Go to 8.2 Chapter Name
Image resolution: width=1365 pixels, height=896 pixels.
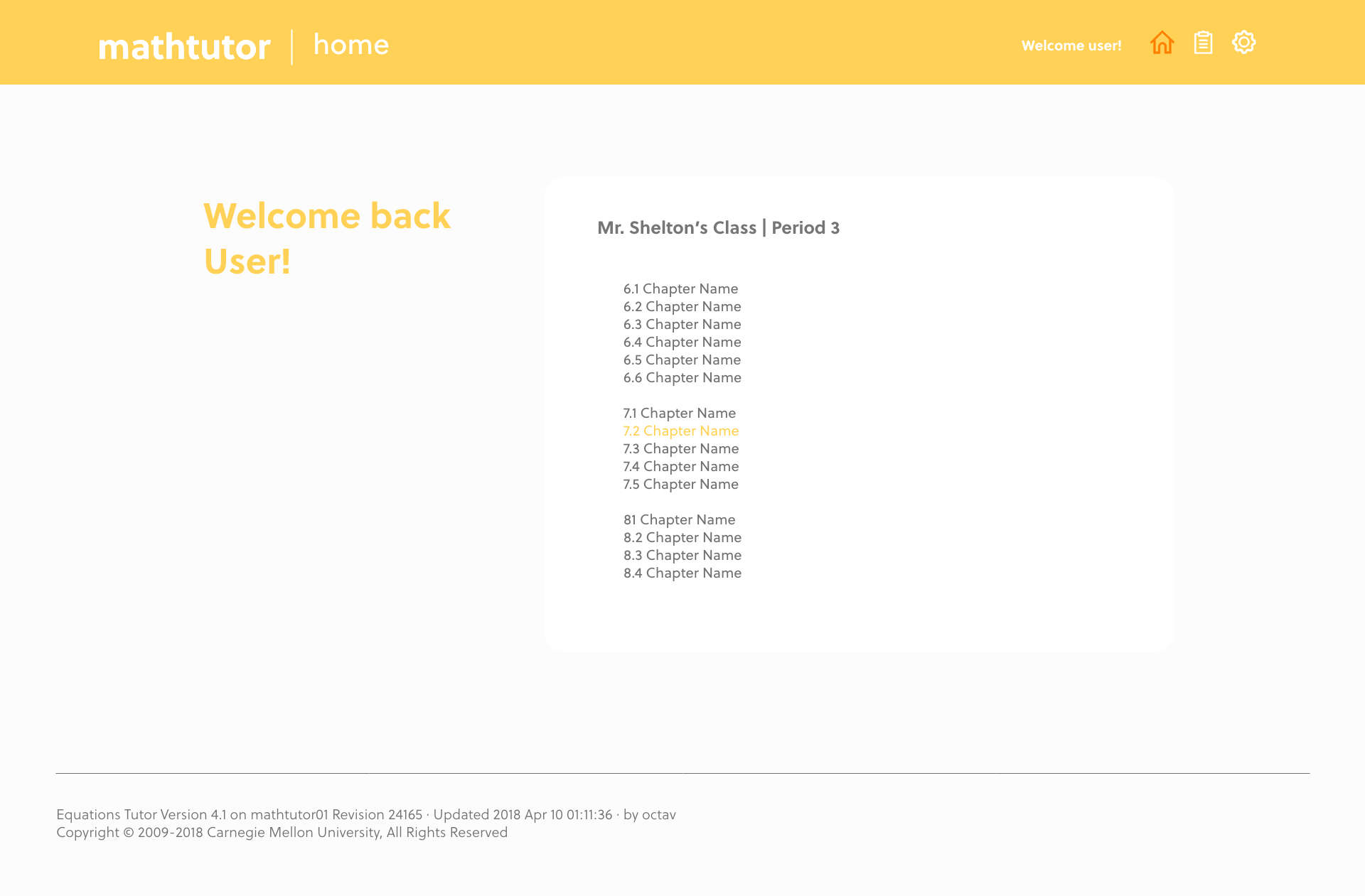[682, 538]
